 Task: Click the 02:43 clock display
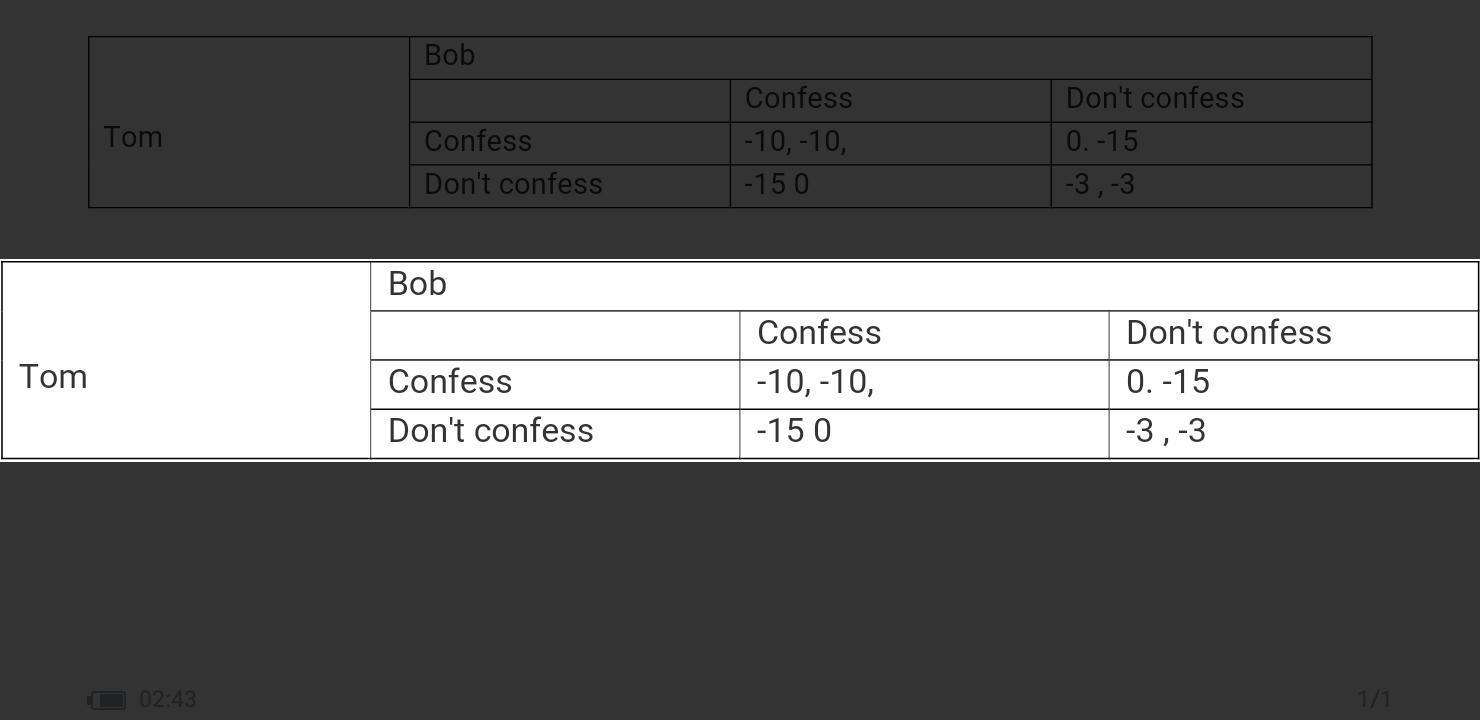[168, 699]
